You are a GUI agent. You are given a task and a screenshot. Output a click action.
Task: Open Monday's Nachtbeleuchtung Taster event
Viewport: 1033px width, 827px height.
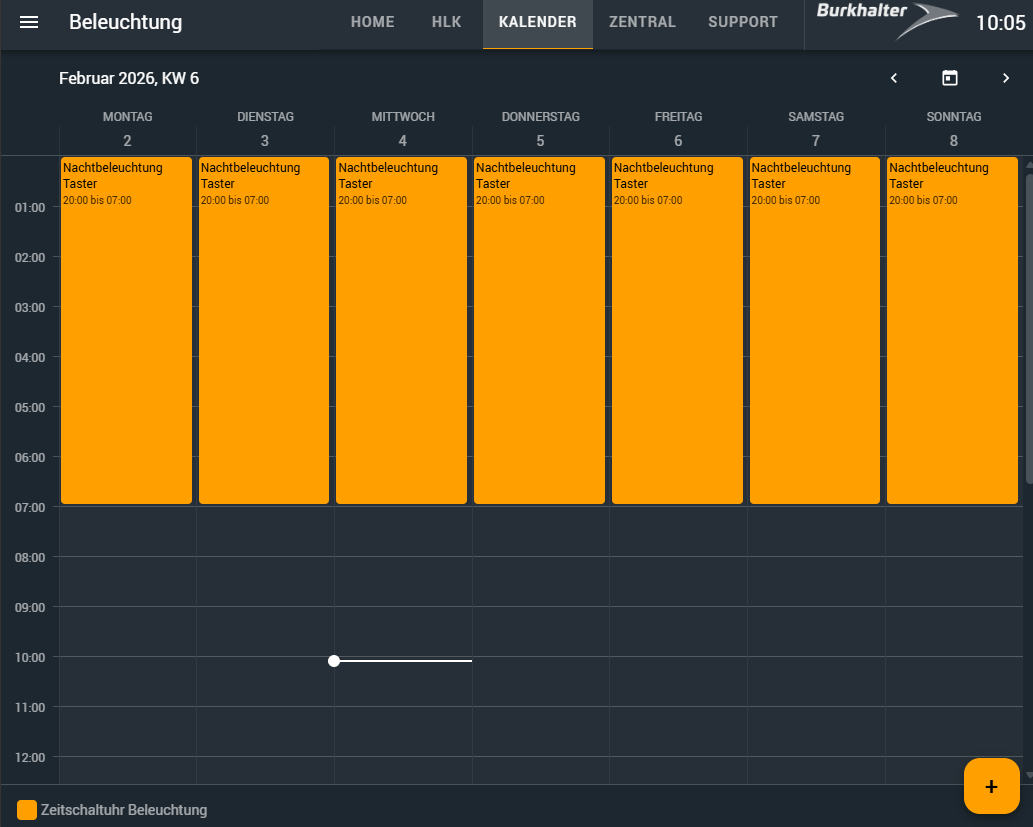click(126, 330)
